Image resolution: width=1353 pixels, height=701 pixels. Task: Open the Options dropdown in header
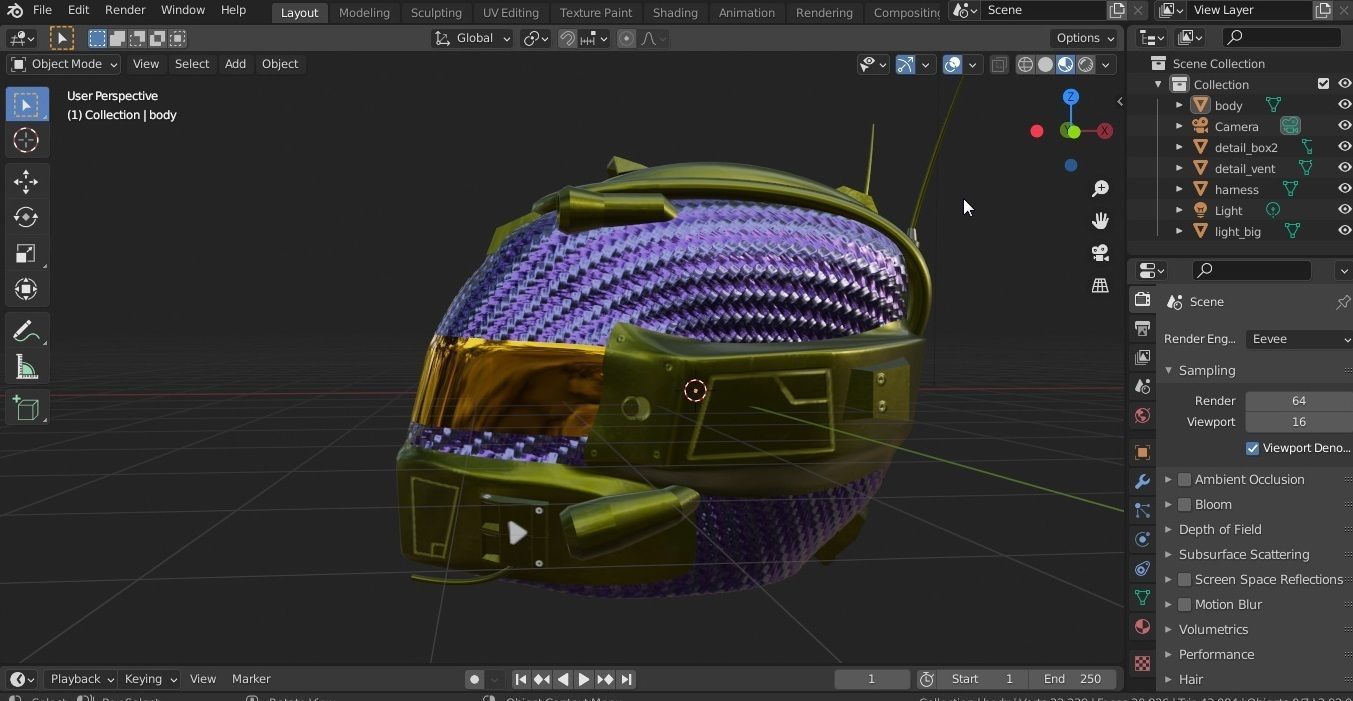[1085, 38]
